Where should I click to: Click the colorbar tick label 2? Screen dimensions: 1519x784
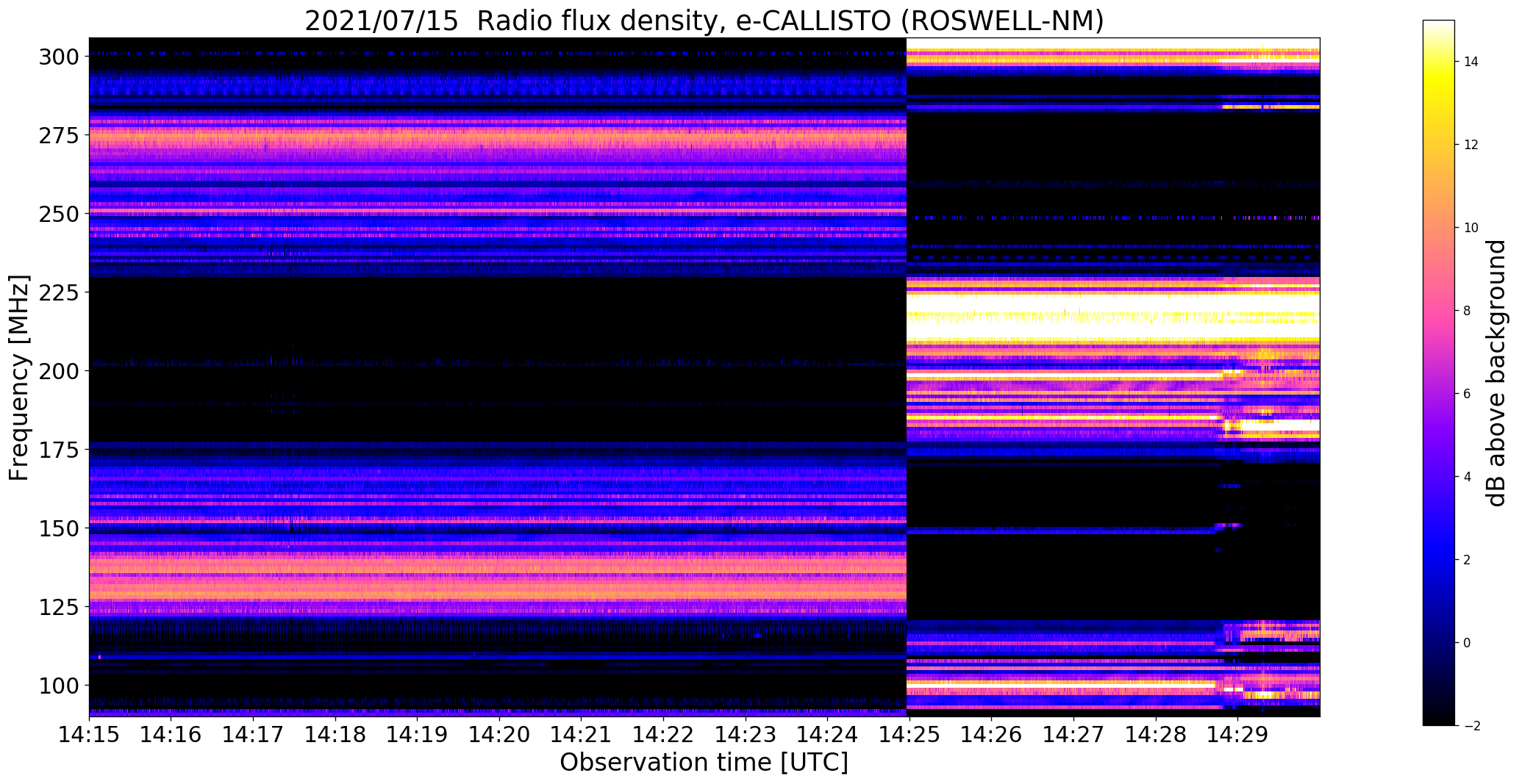1468,560
